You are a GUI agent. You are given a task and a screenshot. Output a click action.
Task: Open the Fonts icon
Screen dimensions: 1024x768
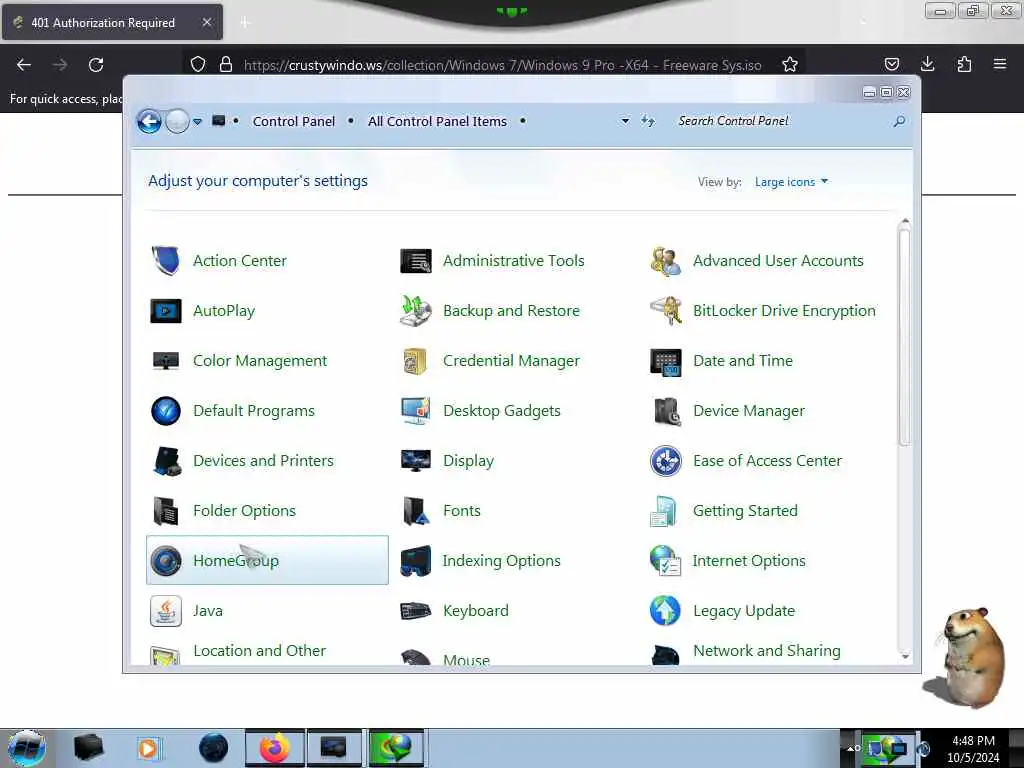pos(415,511)
